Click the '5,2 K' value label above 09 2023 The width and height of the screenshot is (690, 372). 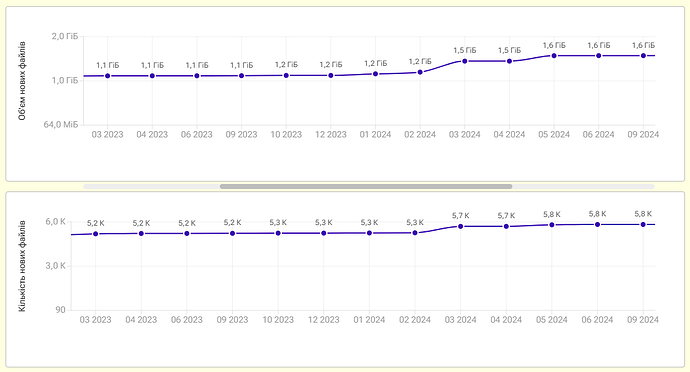point(232,223)
